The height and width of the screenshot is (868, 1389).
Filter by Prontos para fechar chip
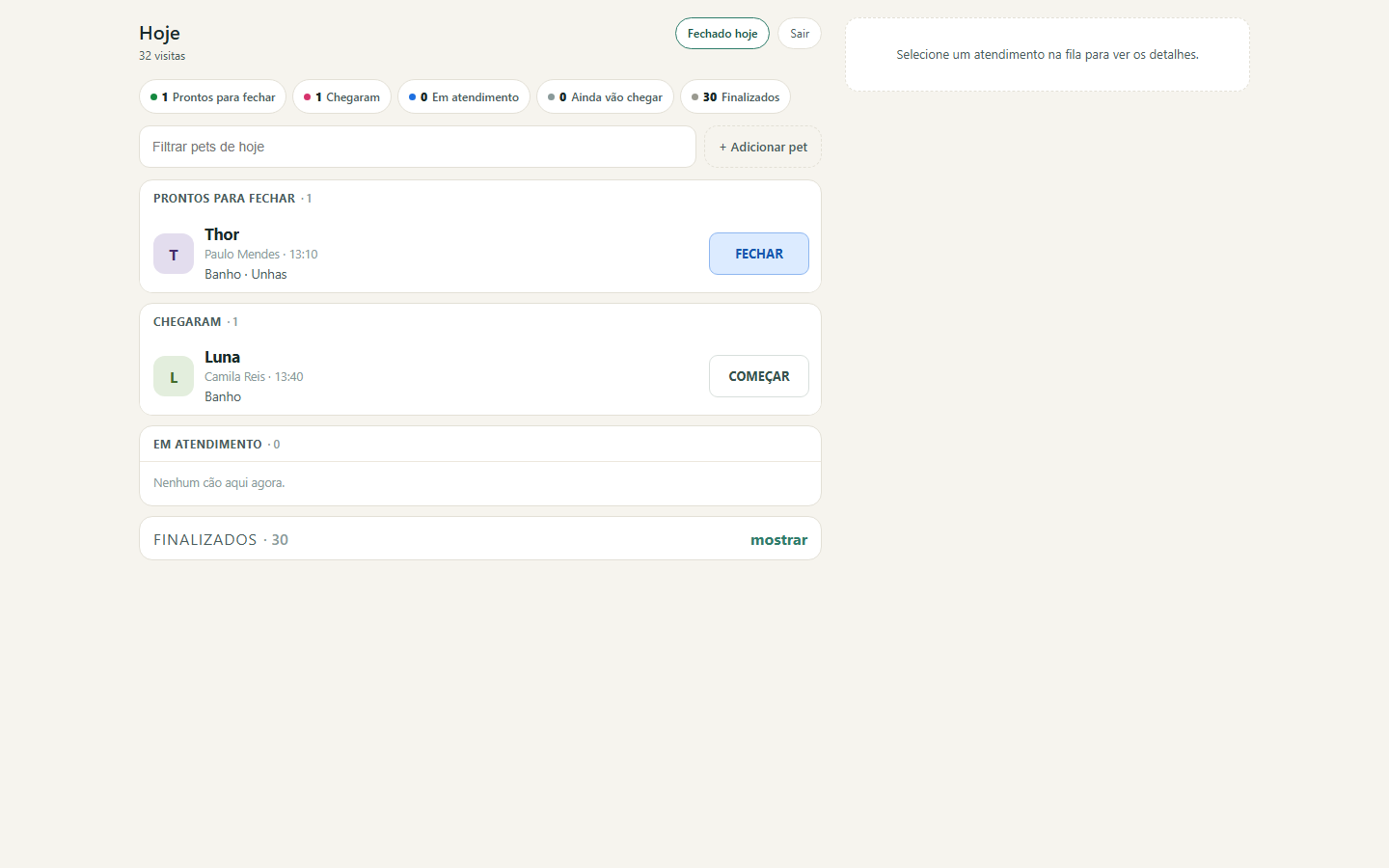click(212, 96)
